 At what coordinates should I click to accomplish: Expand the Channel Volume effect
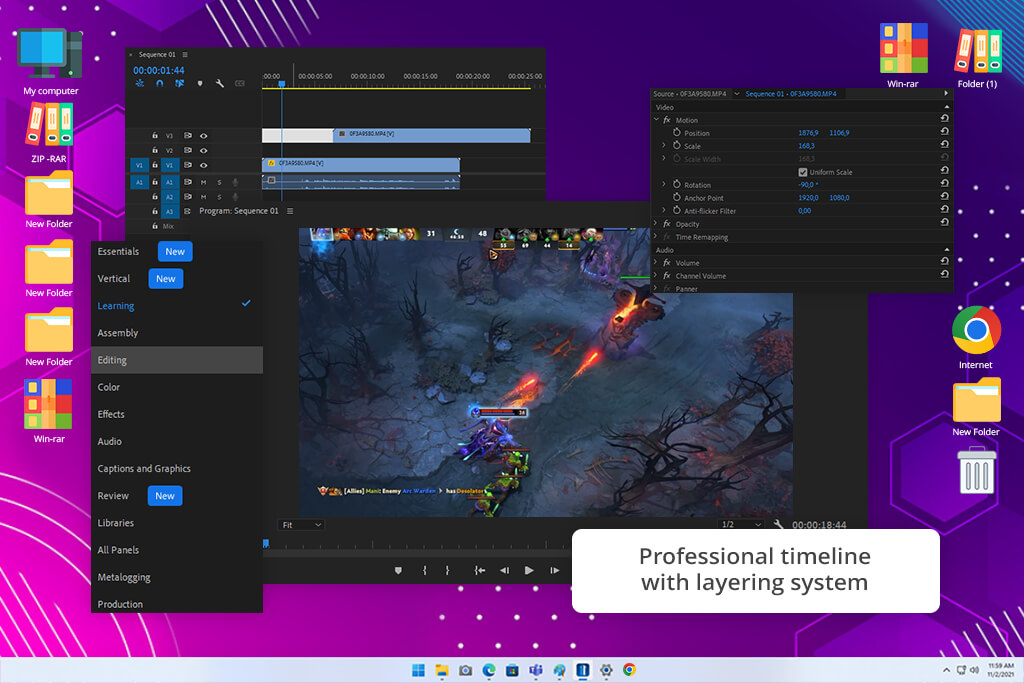pos(656,276)
